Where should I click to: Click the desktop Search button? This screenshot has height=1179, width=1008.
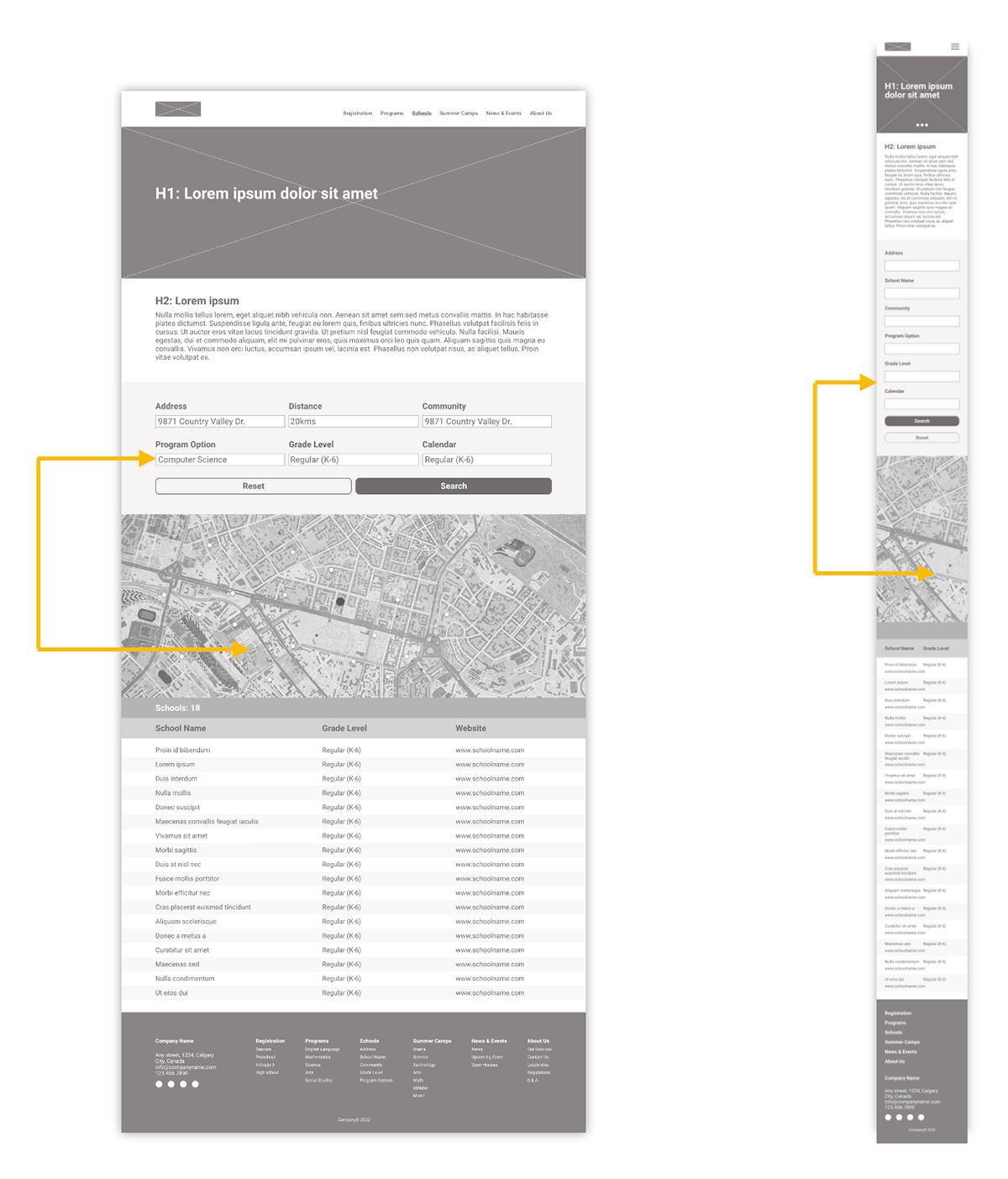(454, 486)
